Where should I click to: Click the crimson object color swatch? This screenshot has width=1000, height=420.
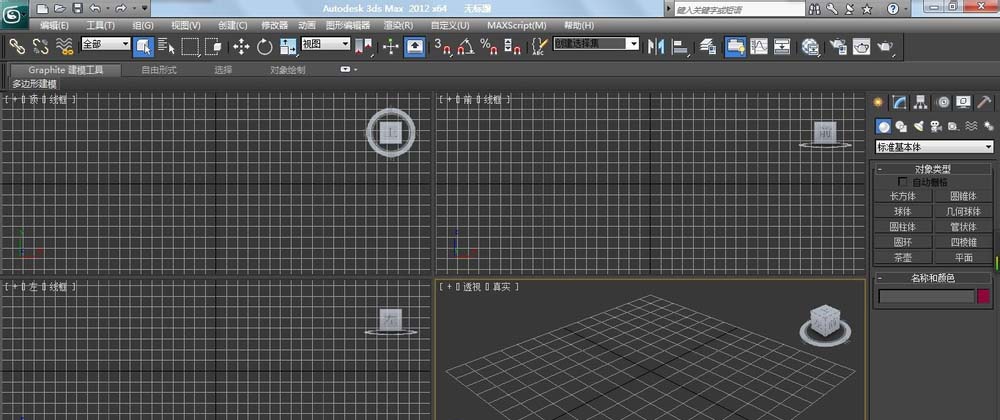(984, 296)
